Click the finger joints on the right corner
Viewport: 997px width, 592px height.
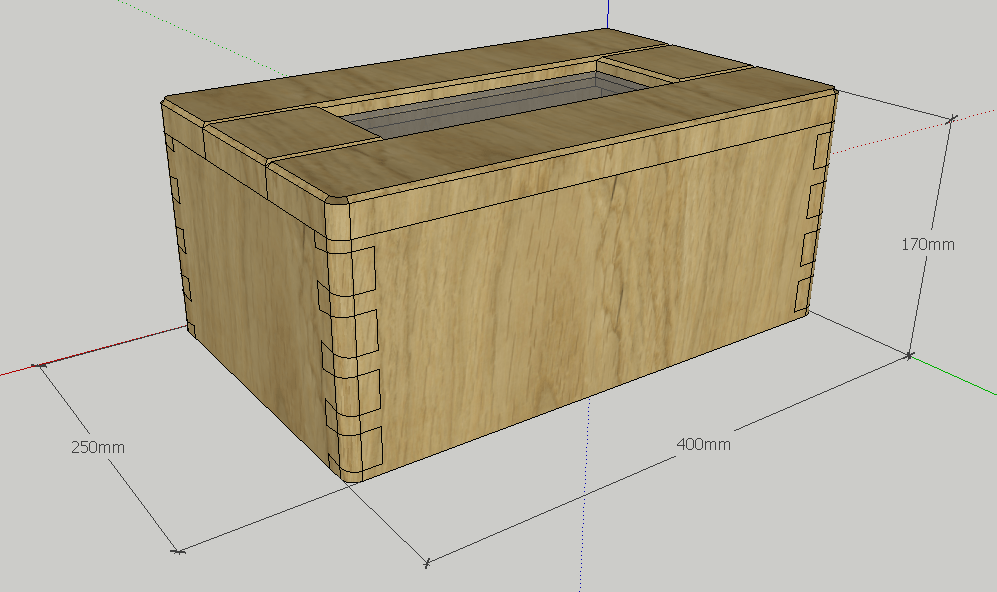[x=813, y=223]
